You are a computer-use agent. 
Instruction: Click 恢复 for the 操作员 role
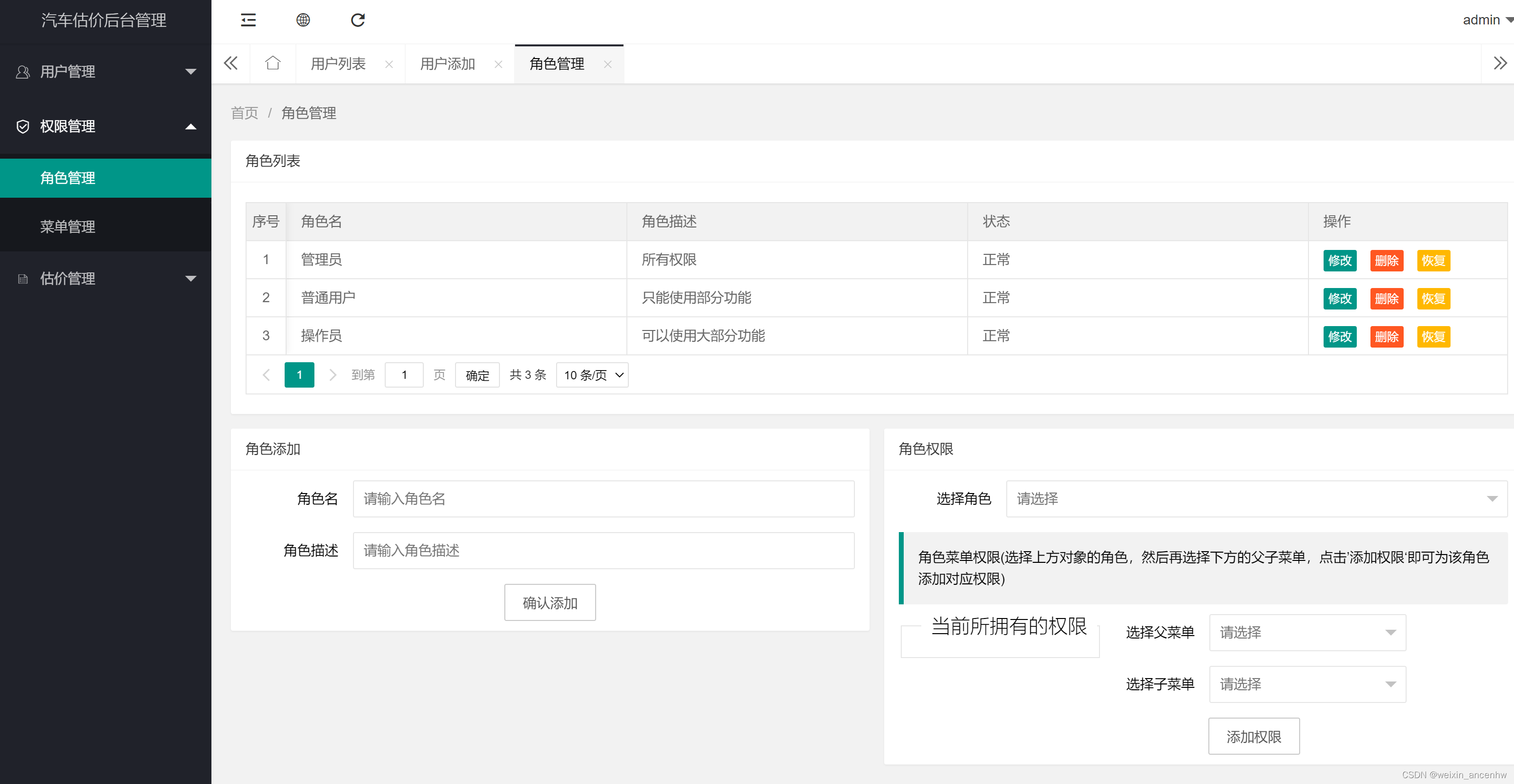click(1433, 337)
